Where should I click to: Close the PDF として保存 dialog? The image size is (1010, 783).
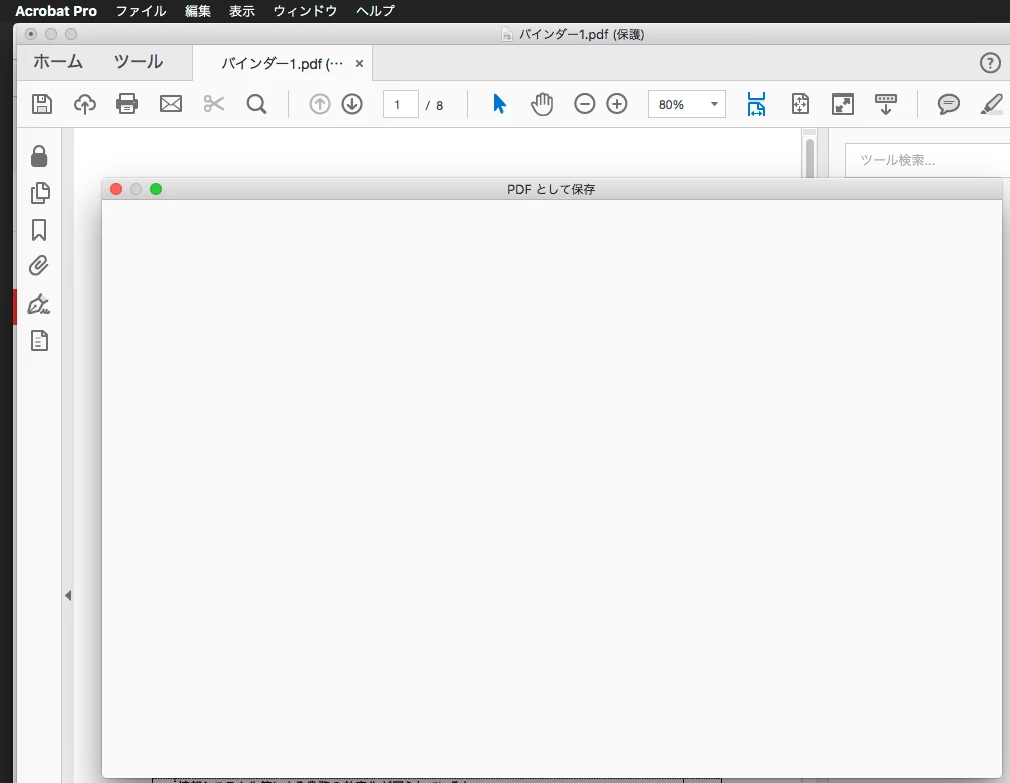116,189
